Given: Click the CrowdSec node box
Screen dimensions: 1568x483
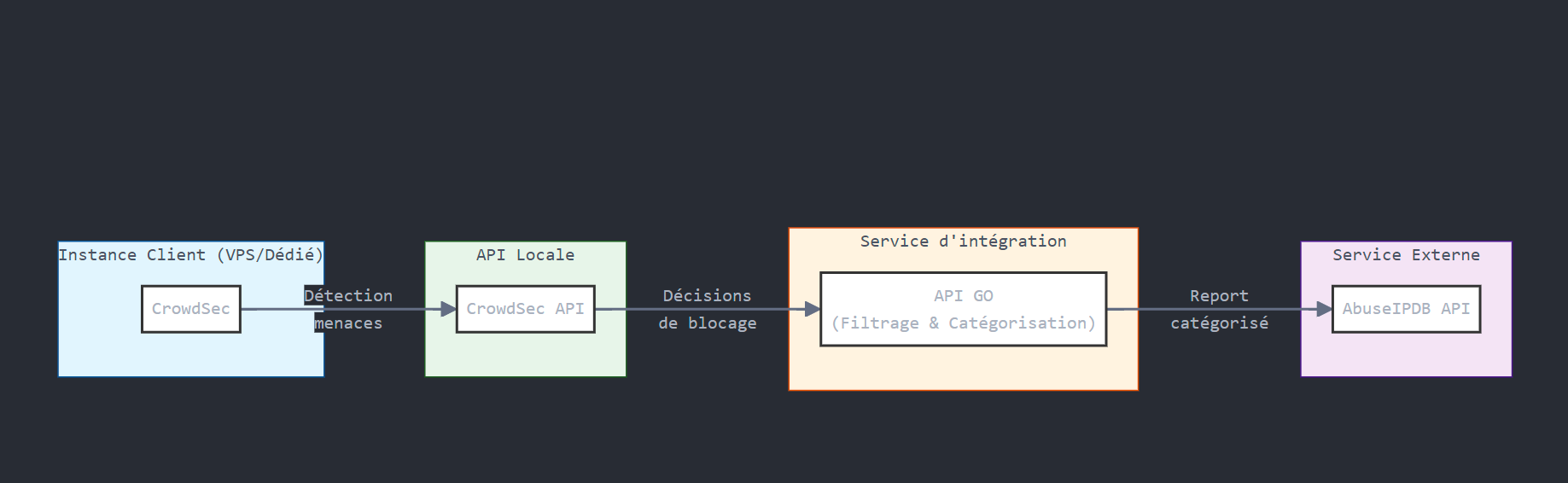Looking at the screenshot, I should tap(190, 309).
